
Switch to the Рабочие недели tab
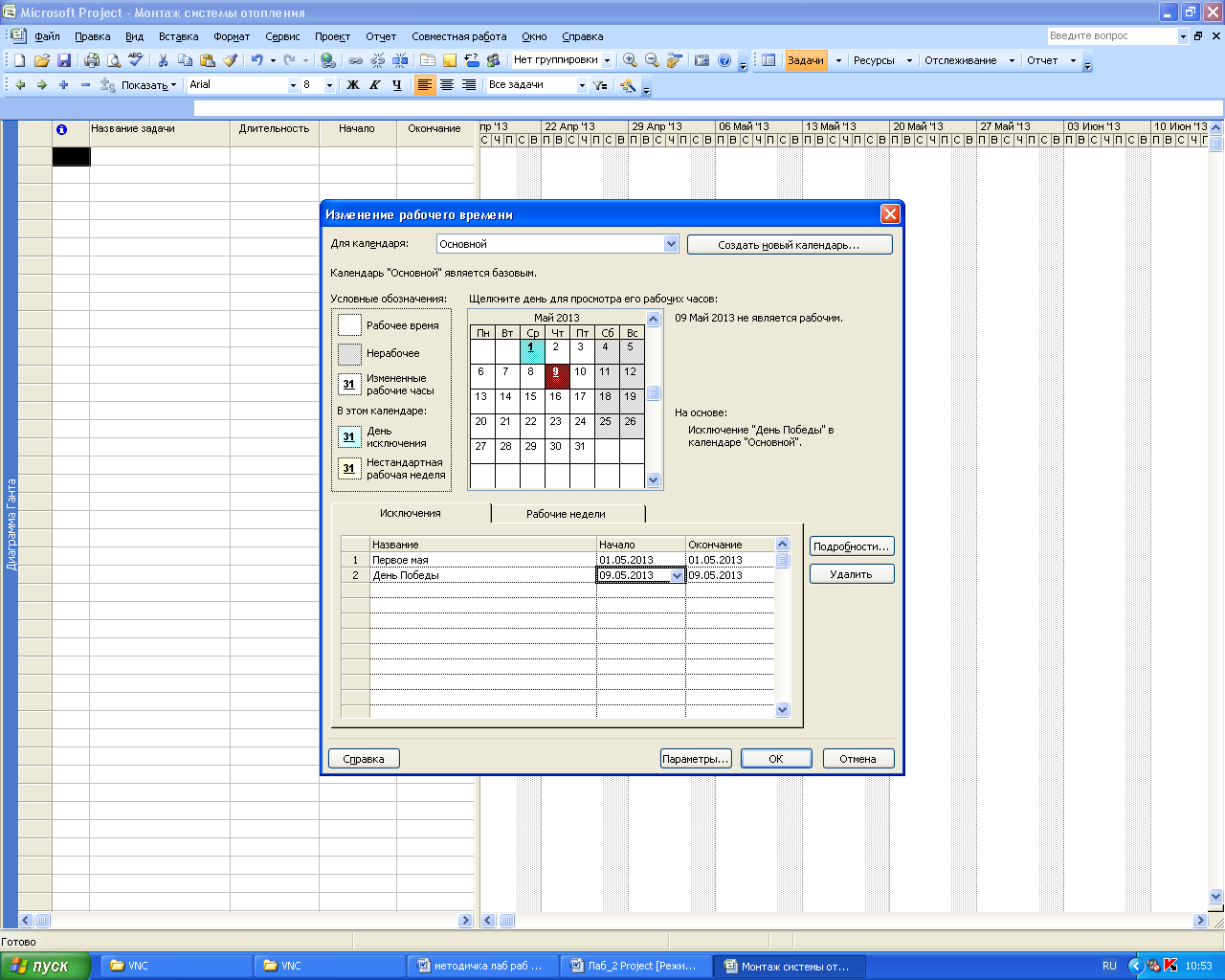566,514
